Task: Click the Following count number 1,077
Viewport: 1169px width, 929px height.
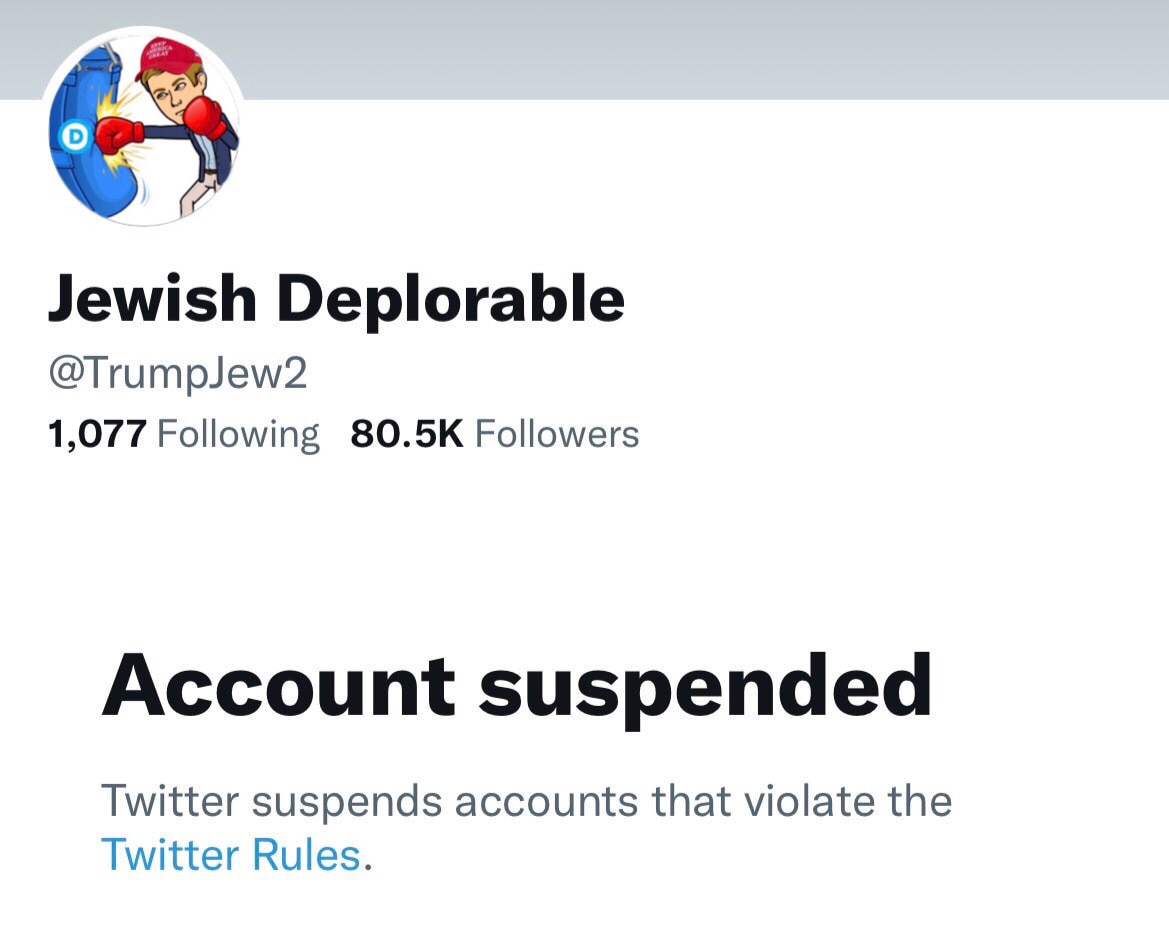Action: pyautogui.click(x=95, y=432)
